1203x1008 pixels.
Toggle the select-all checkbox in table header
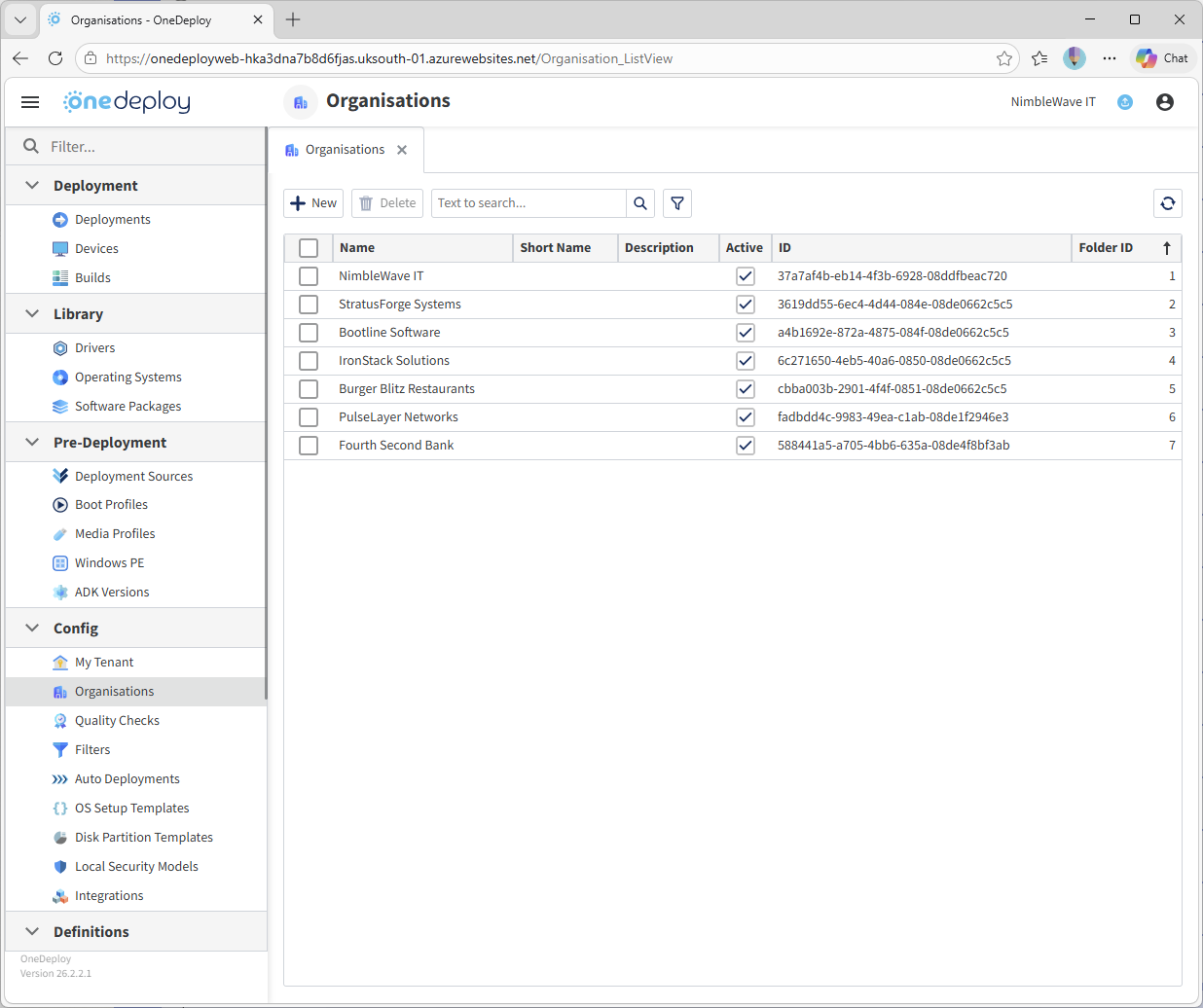pos(309,248)
